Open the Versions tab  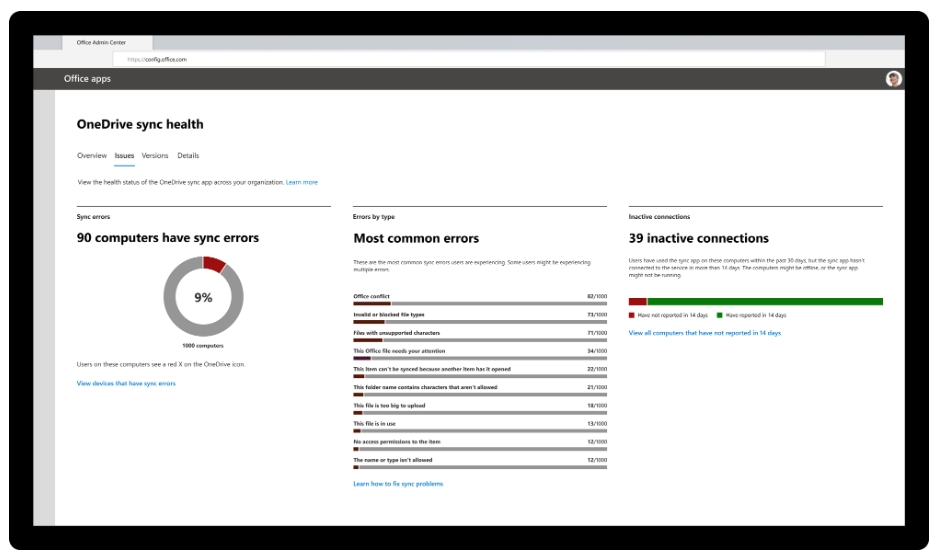(155, 156)
